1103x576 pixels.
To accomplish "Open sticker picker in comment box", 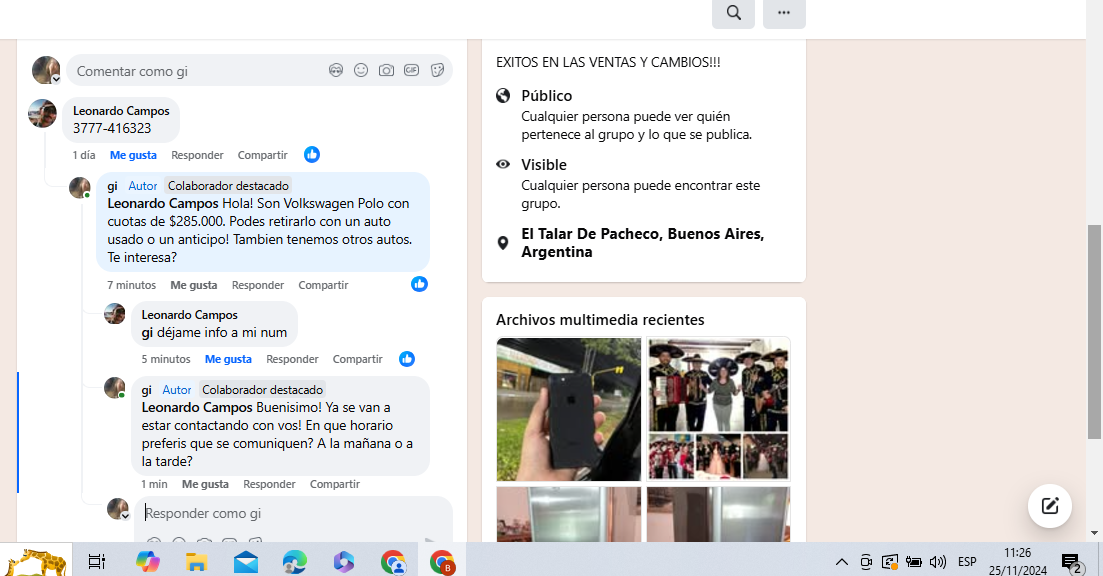I will click(x=437, y=70).
